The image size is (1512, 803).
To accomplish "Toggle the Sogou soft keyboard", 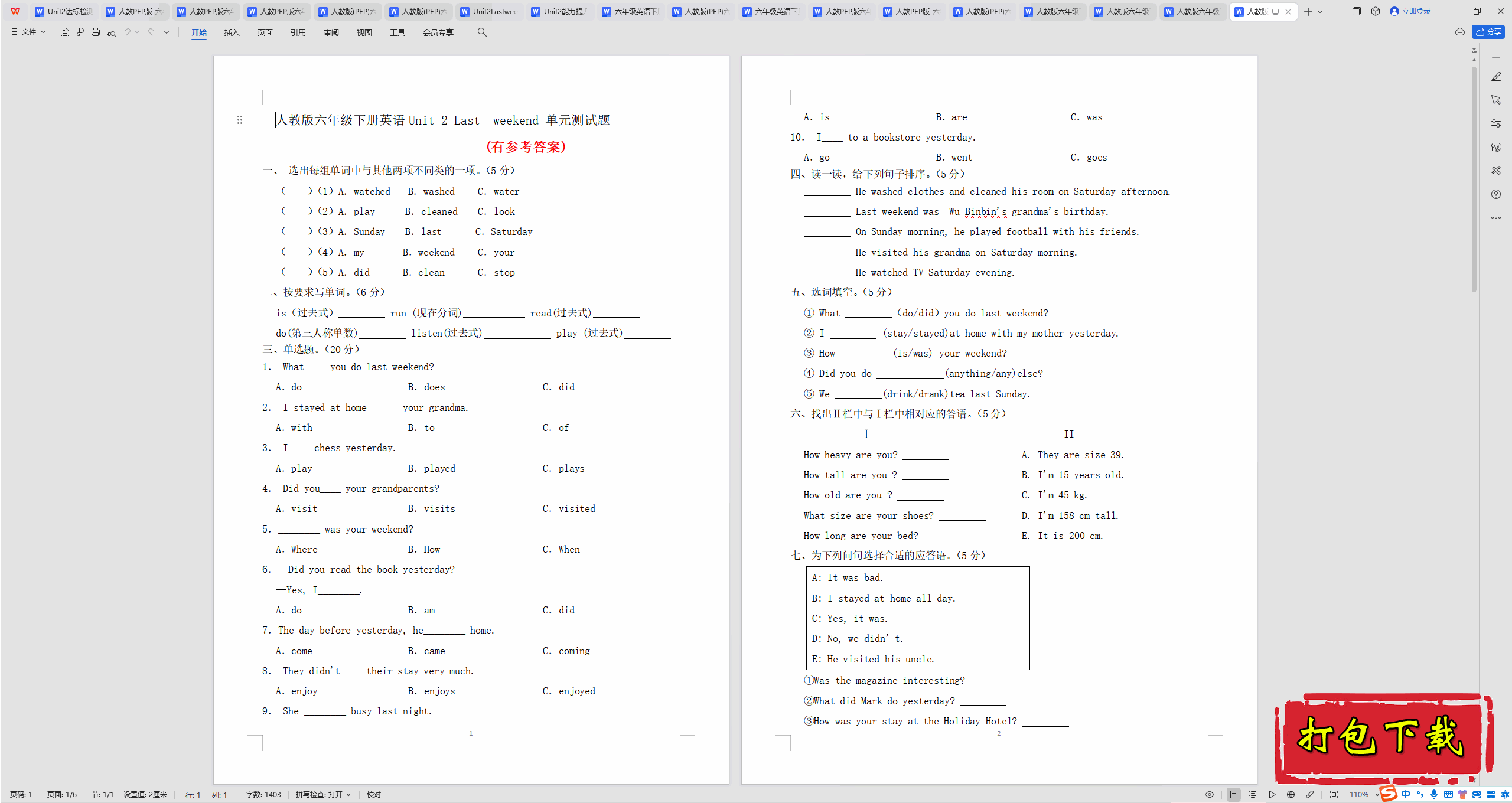I will [x=1448, y=794].
